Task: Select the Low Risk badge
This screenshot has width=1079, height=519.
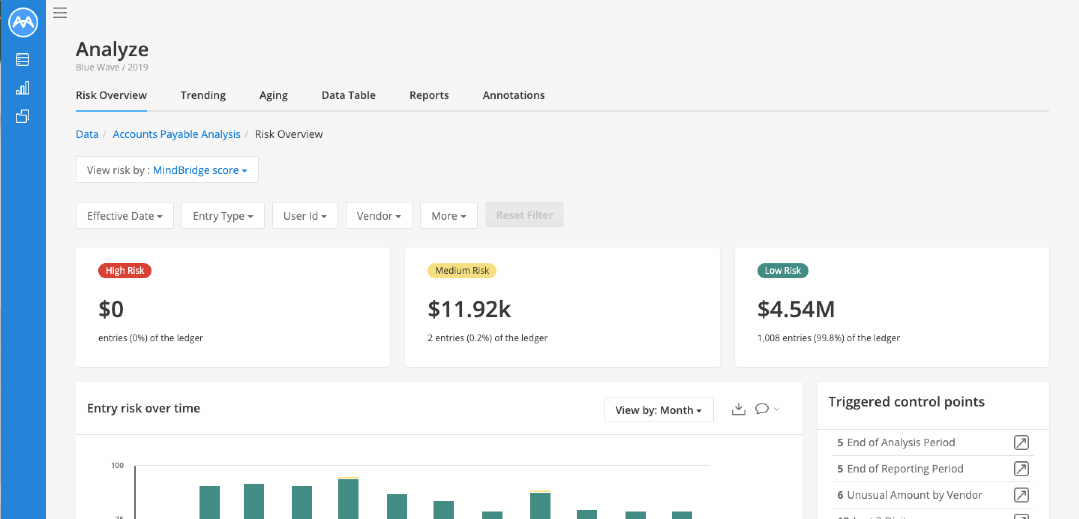Action: click(782, 271)
